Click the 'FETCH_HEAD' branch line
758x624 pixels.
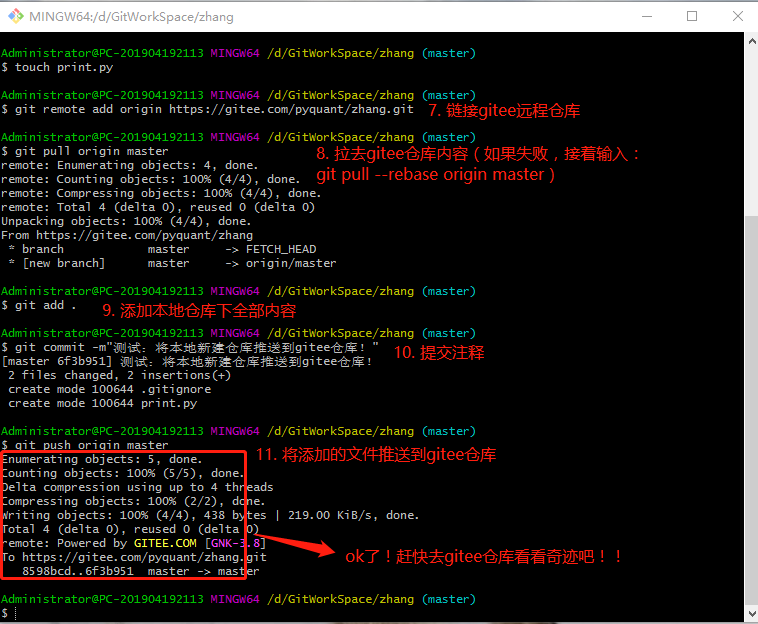pyautogui.click(x=162, y=249)
